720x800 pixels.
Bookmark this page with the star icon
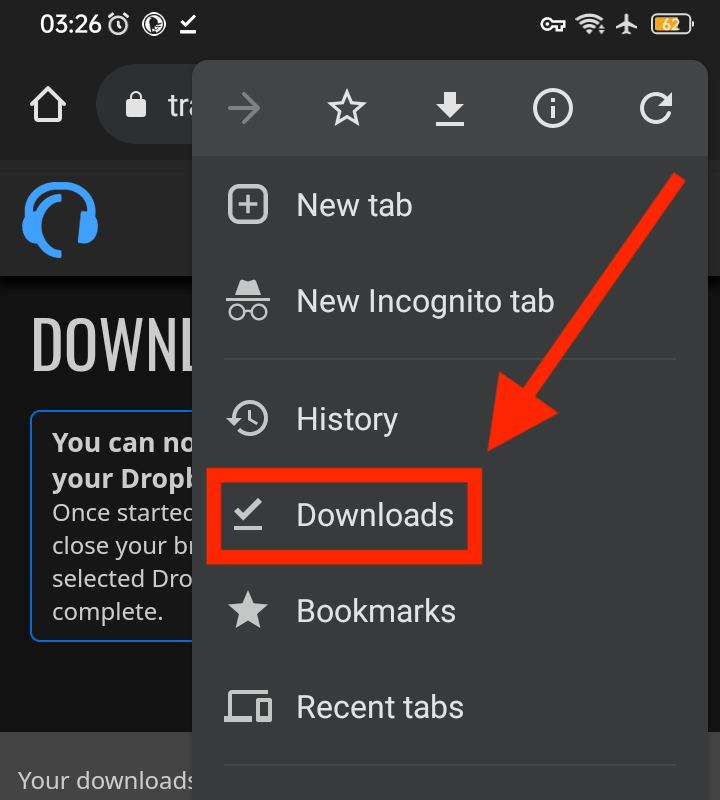347,108
